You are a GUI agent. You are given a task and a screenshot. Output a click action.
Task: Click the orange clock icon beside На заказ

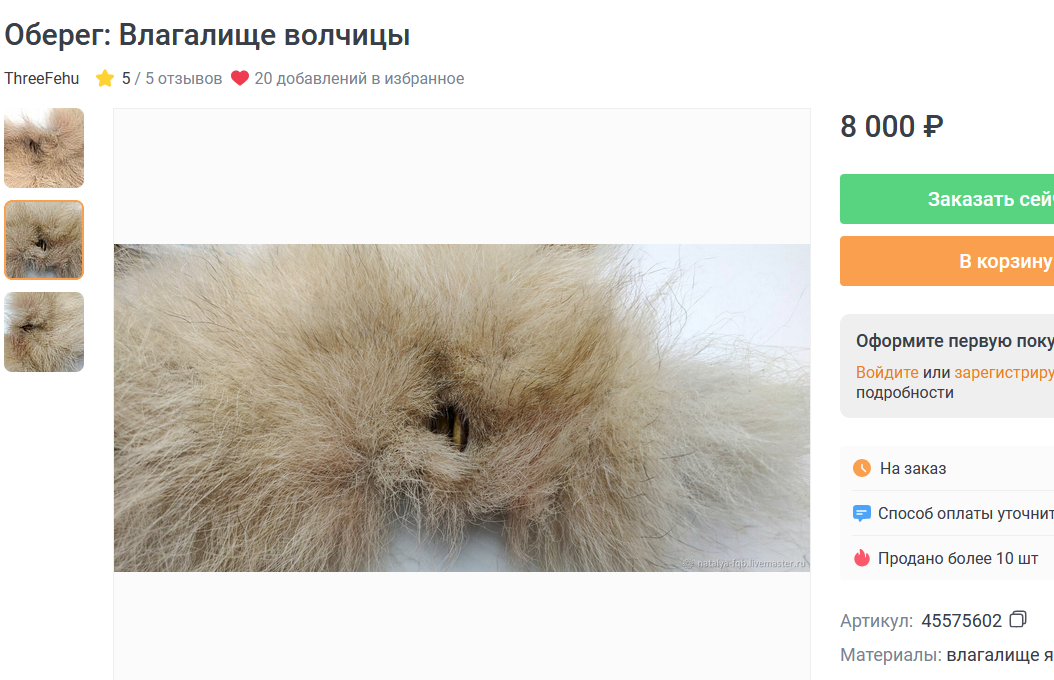click(x=862, y=468)
